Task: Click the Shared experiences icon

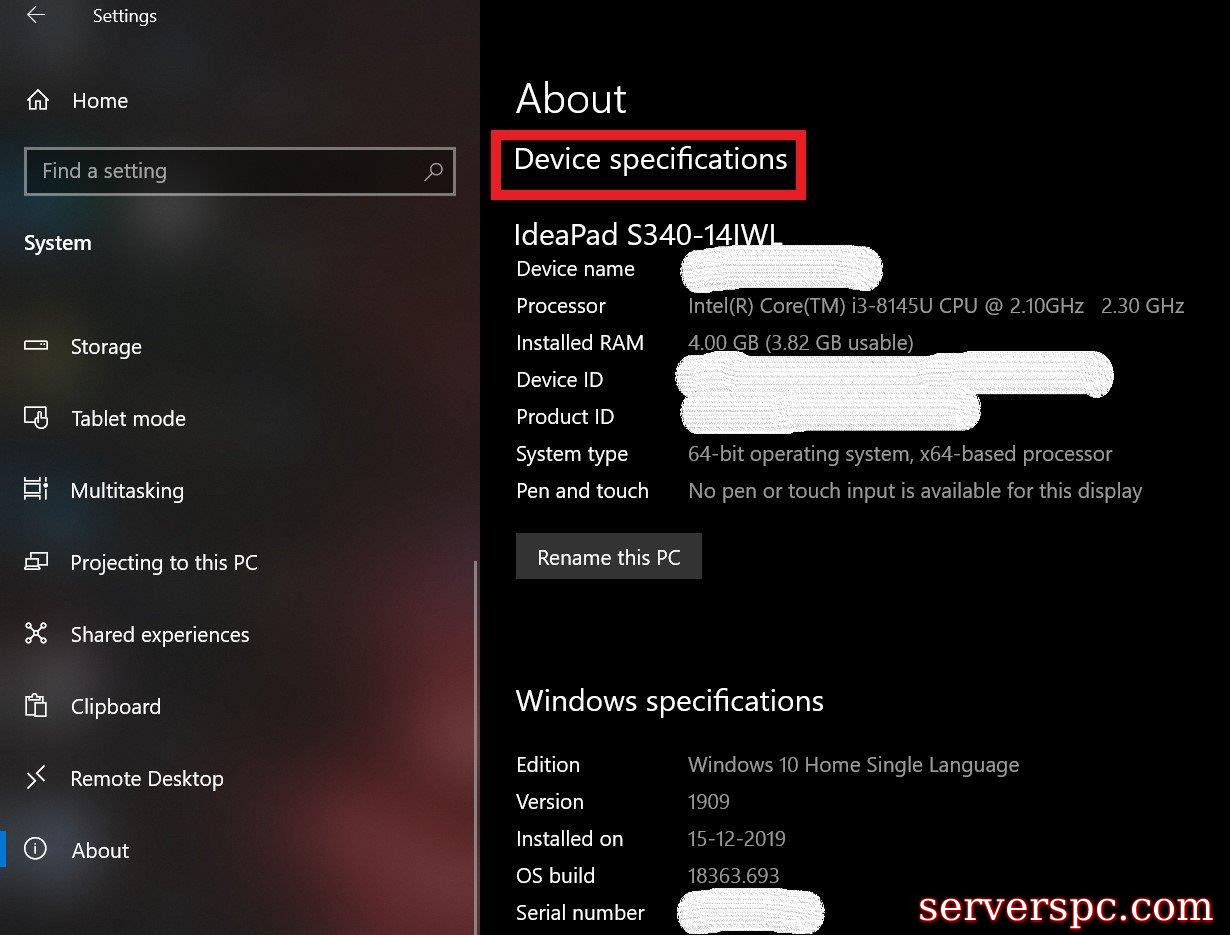Action: tap(36, 634)
